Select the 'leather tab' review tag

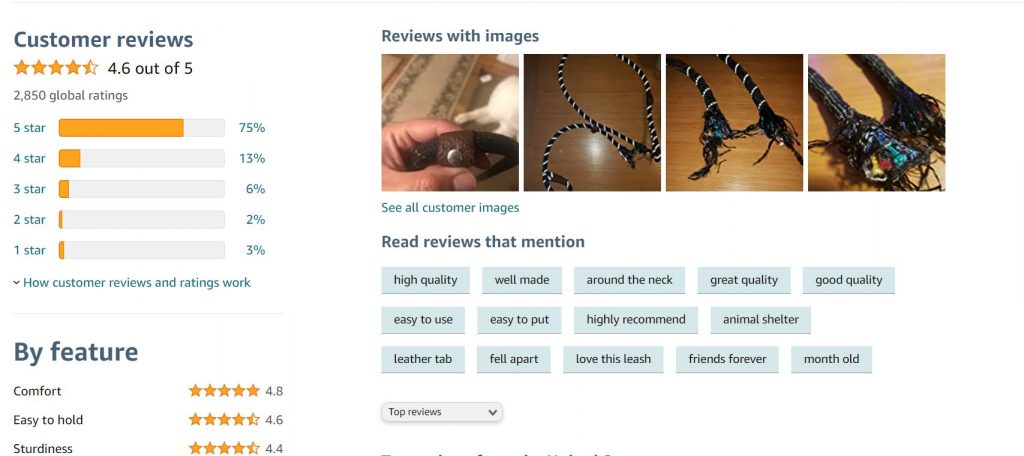[x=423, y=359]
